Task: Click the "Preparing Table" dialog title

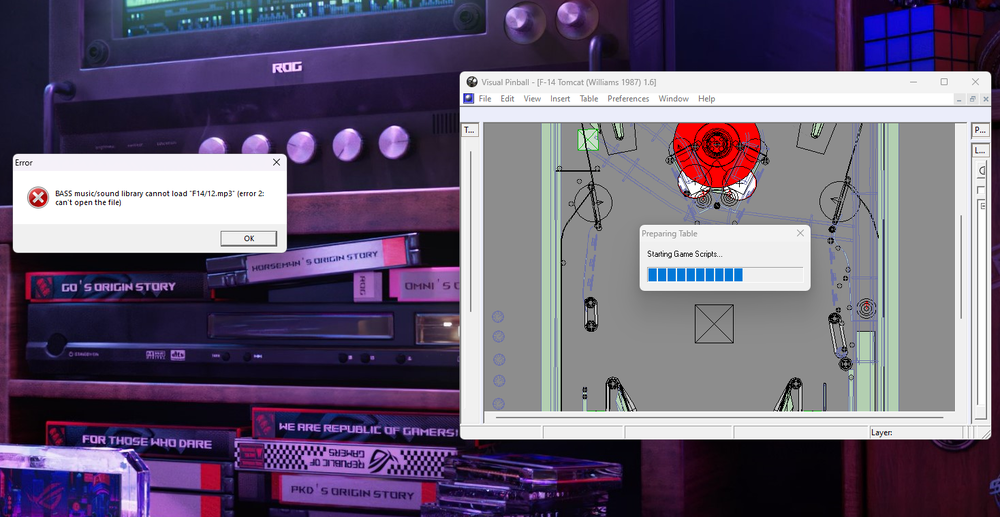Action: (x=670, y=233)
